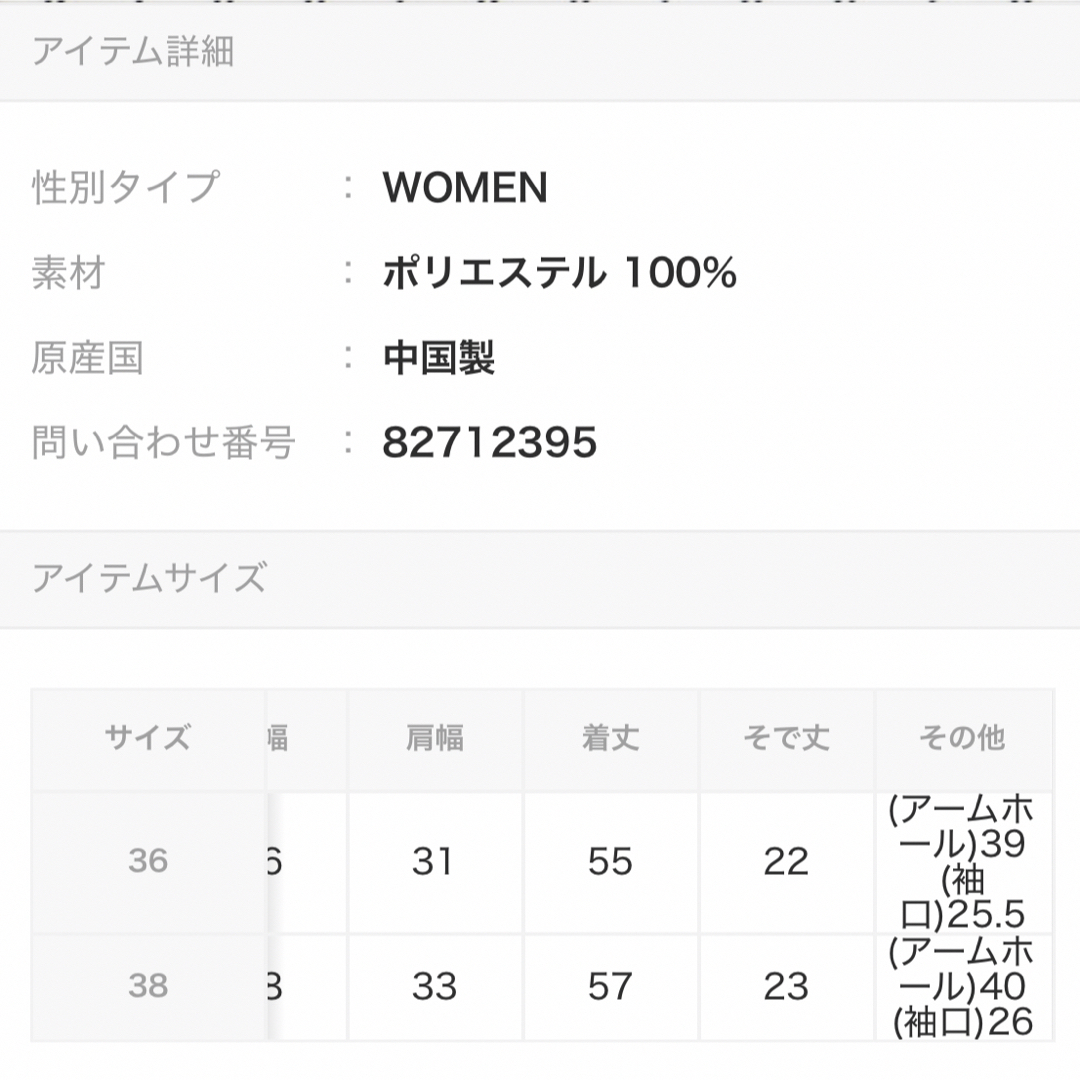Click the サイズ column header
Viewport: 1080px width, 1080px height.
point(148,738)
